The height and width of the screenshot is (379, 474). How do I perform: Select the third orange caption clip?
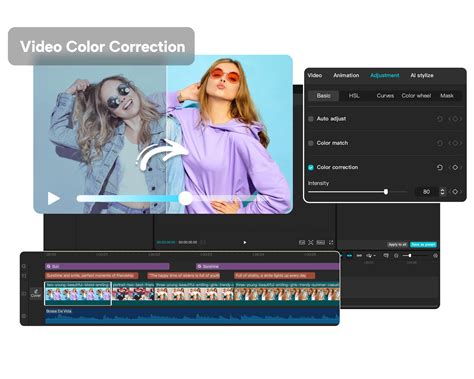point(275,276)
